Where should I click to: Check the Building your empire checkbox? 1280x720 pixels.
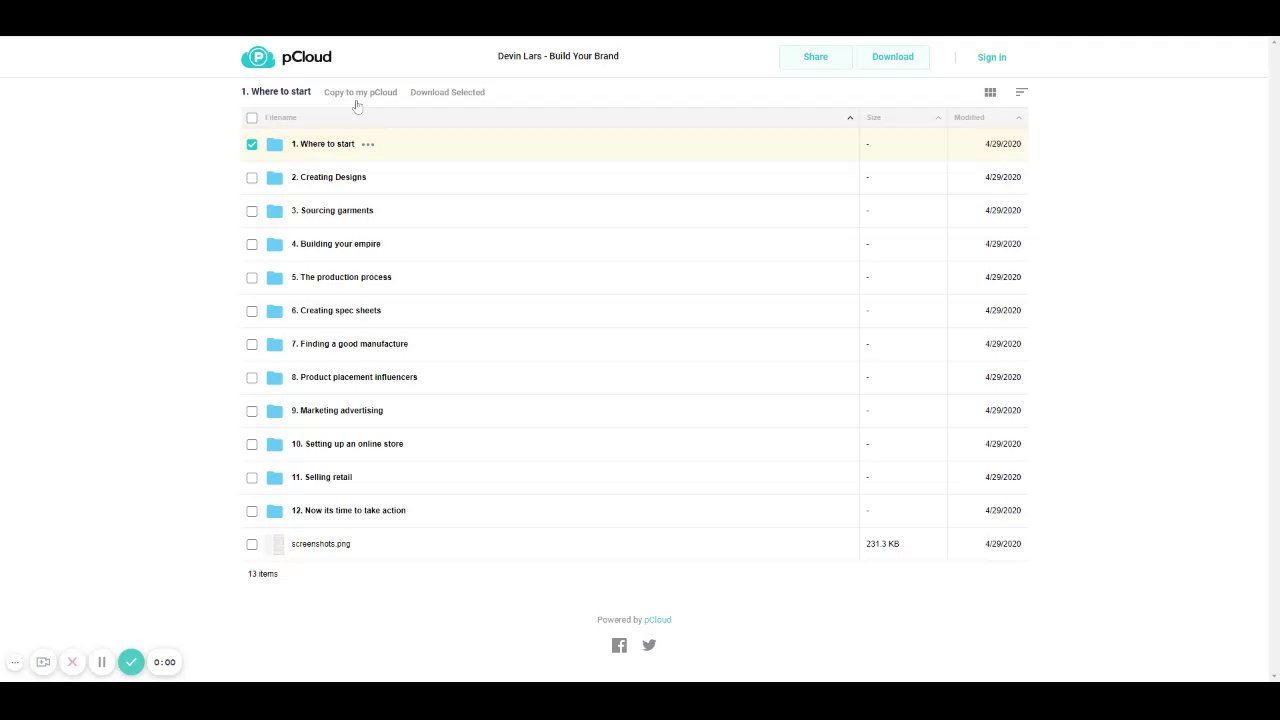(x=252, y=244)
